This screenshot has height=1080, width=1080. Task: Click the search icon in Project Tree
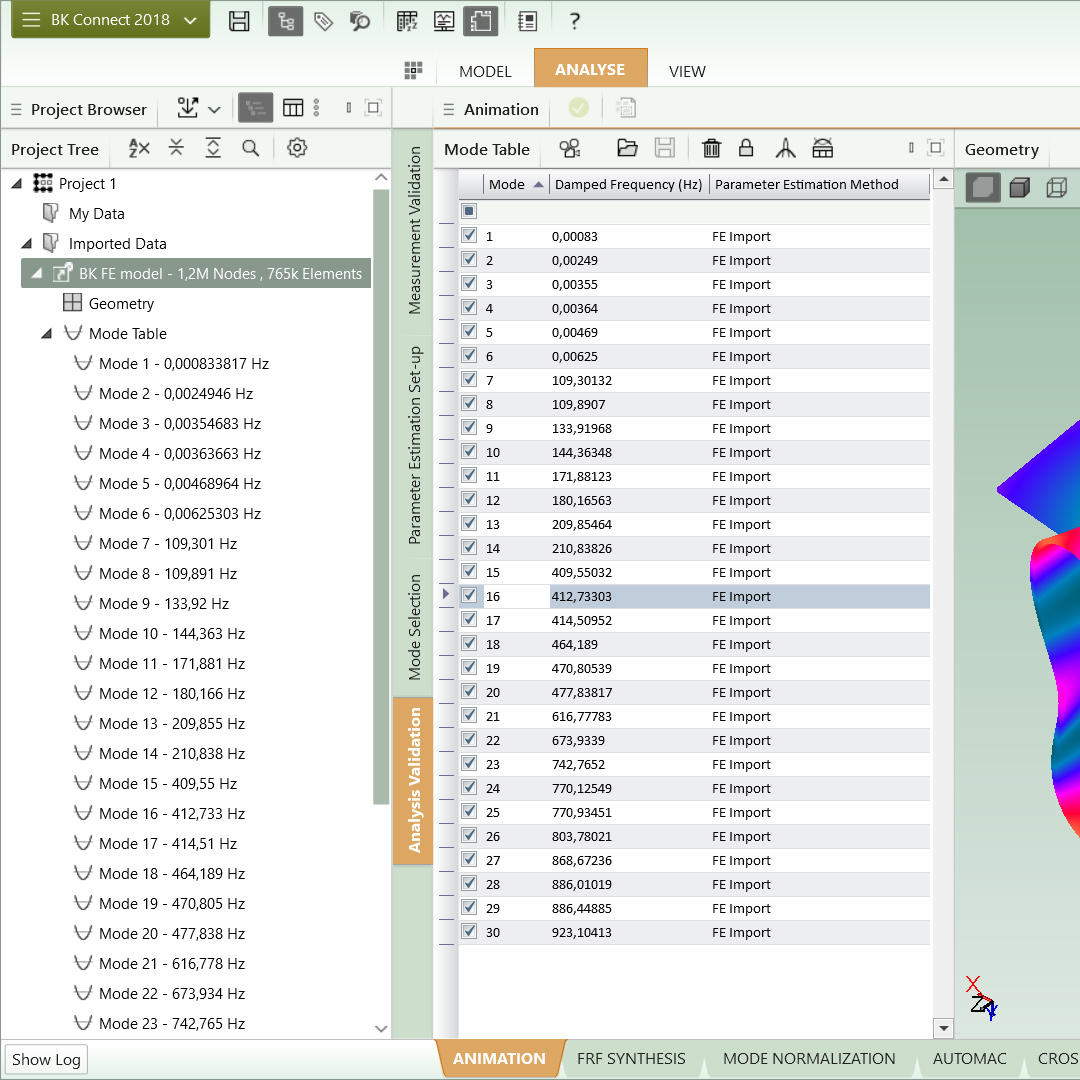point(251,149)
